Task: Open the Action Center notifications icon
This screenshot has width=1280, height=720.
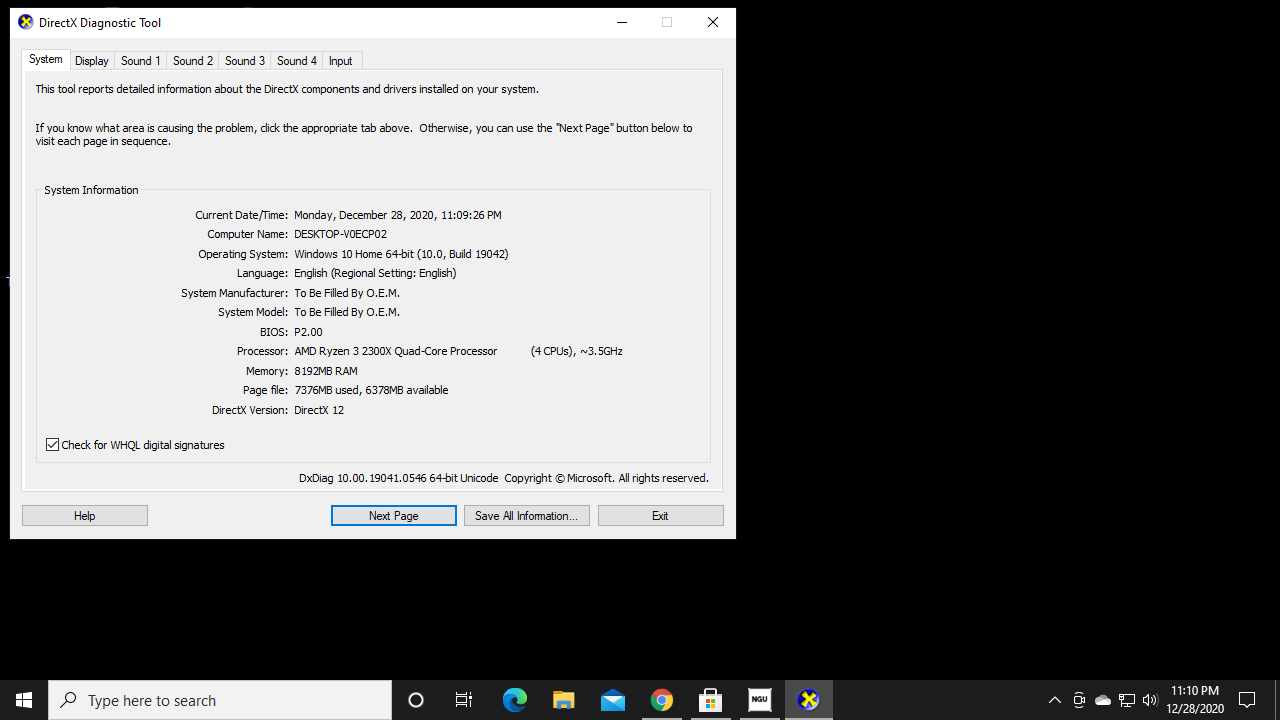Action: point(1247,700)
